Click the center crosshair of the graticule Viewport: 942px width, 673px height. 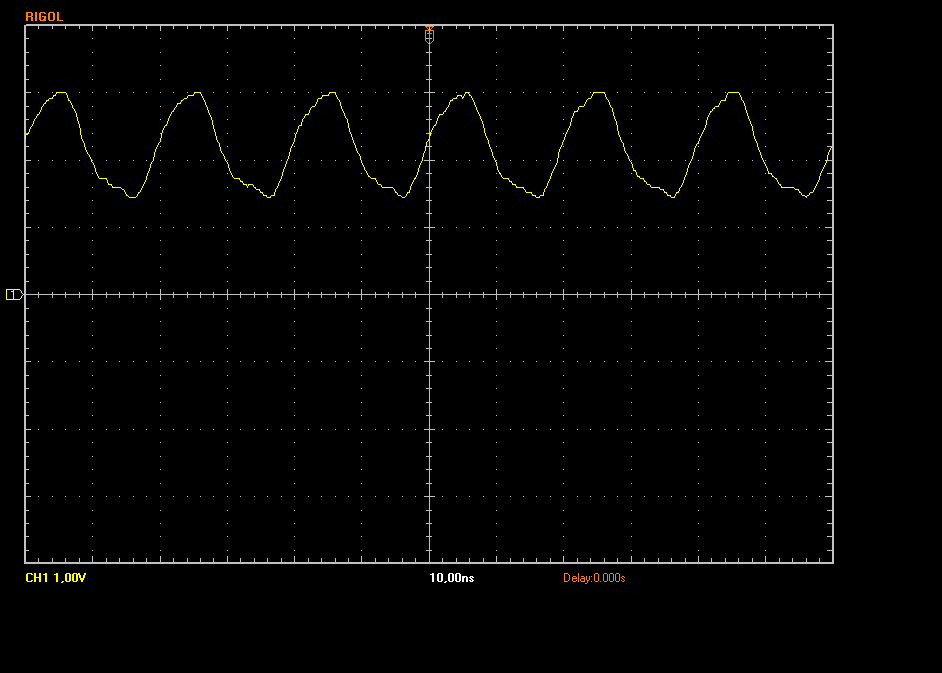[429, 294]
